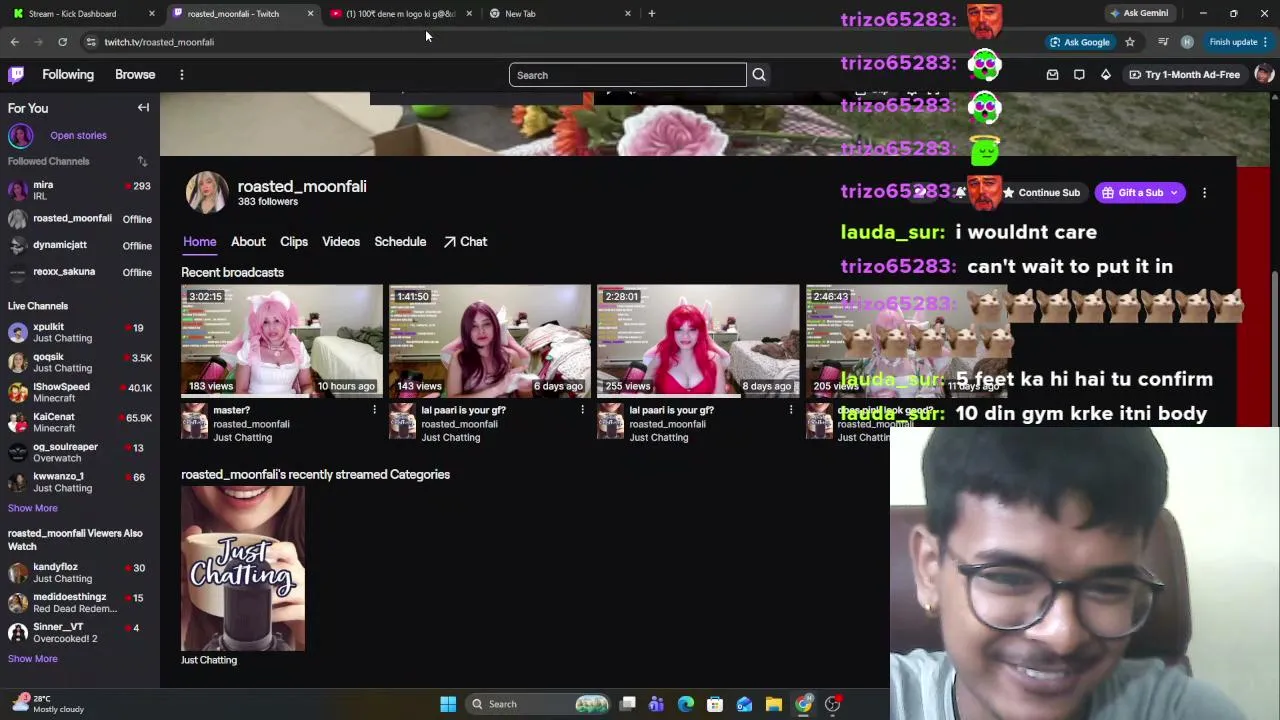
Task: Click in the Twitch Search field
Action: click(628, 75)
